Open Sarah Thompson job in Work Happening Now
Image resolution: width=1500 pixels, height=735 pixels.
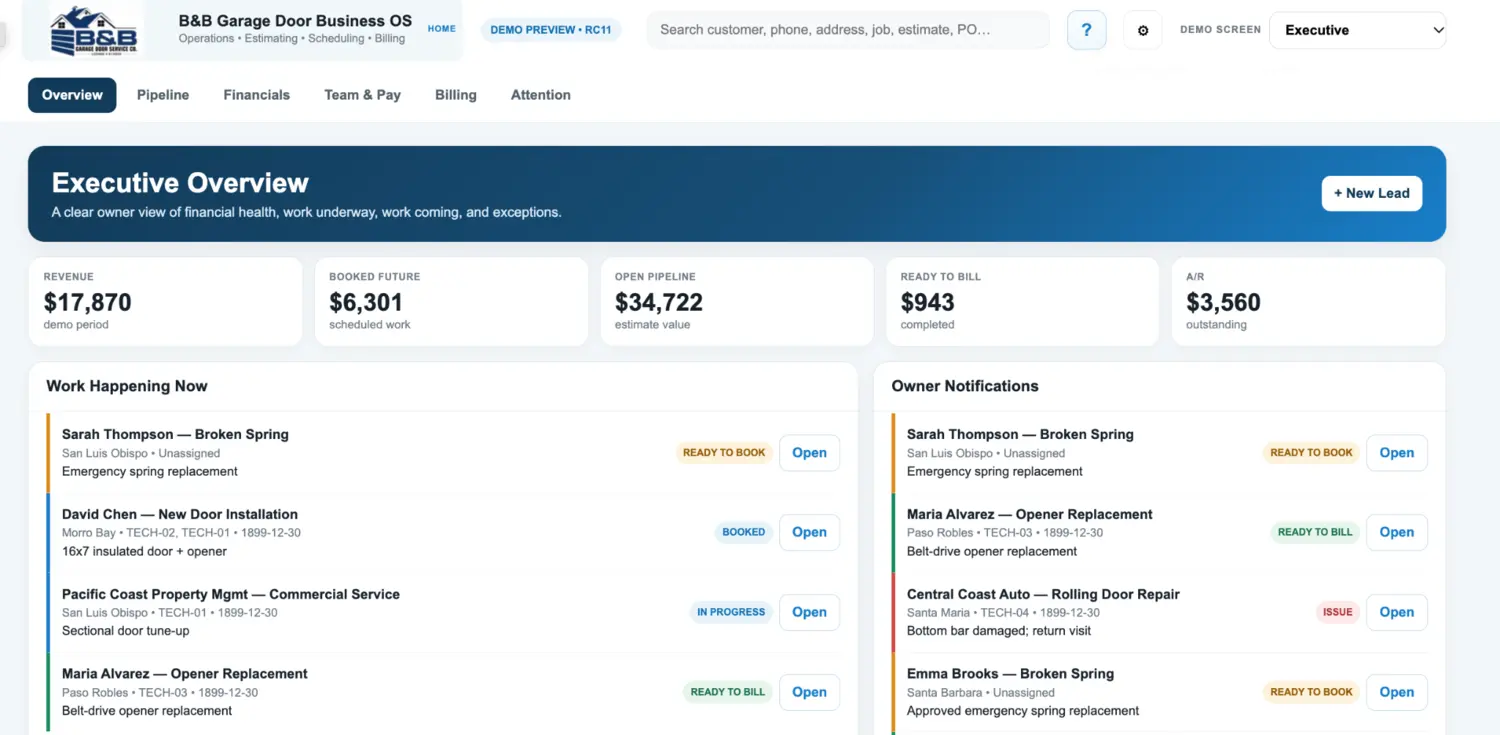pos(809,453)
